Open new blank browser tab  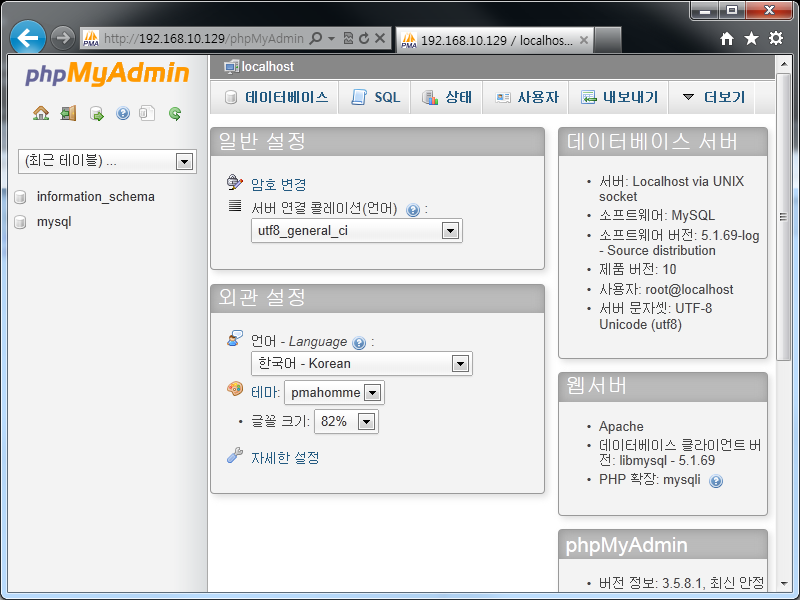(x=608, y=40)
